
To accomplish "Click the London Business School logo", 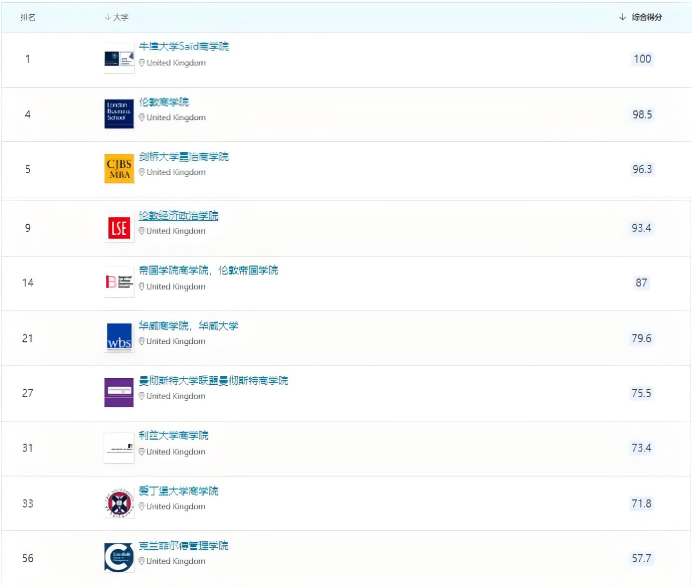I will (x=119, y=114).
